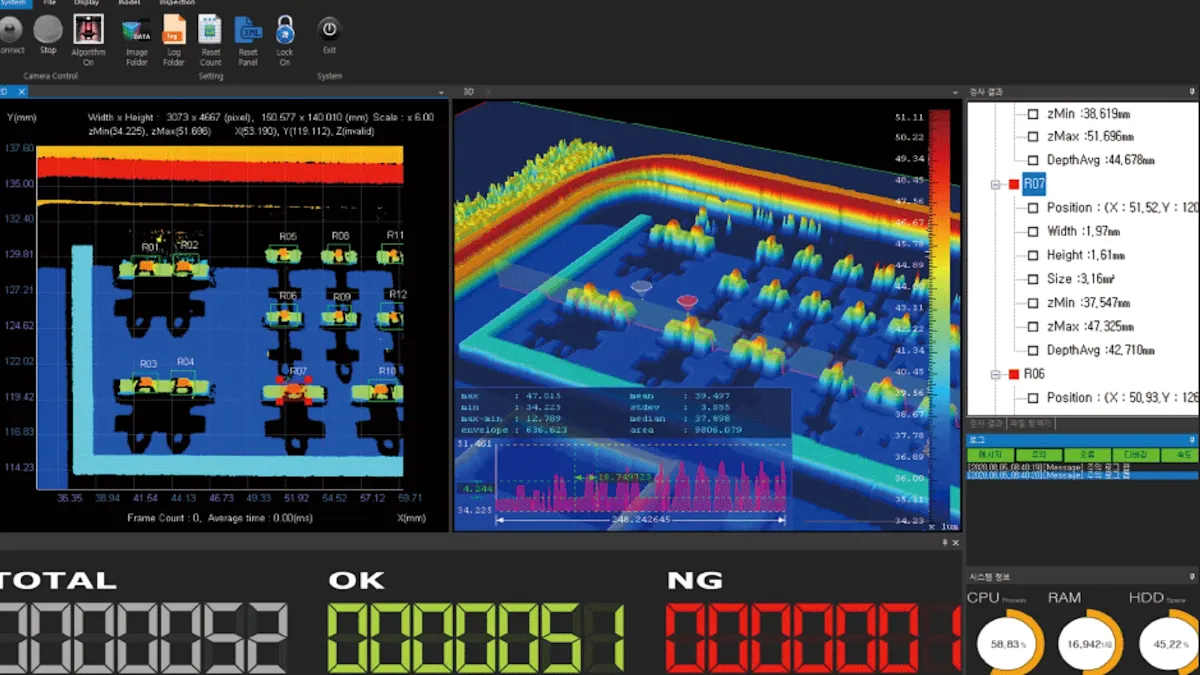This screenshot has height=675, width=1200.
Task: Select the R06 tree item
Action: pos(1034,374)
